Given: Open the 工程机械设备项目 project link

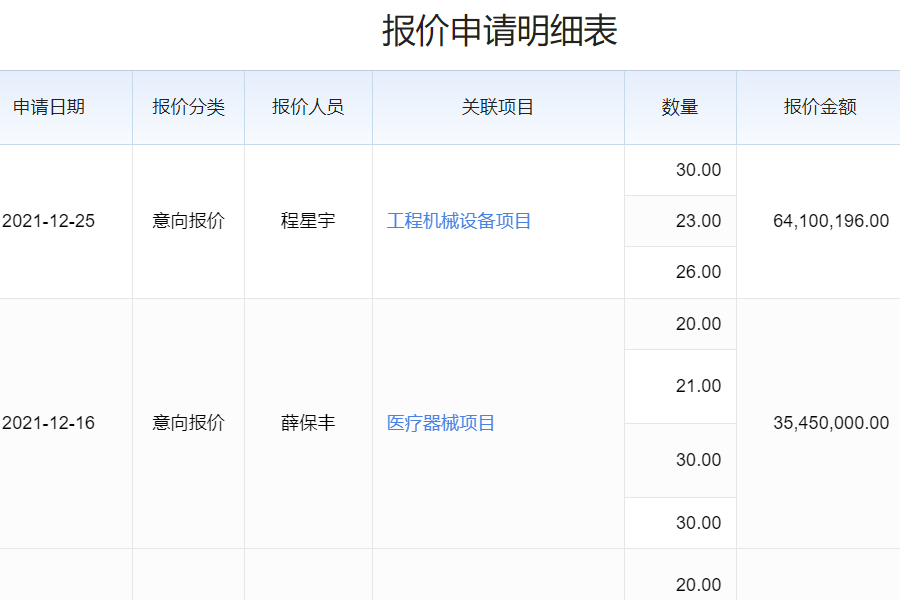Looking at the screenshot, I should 459,221.
